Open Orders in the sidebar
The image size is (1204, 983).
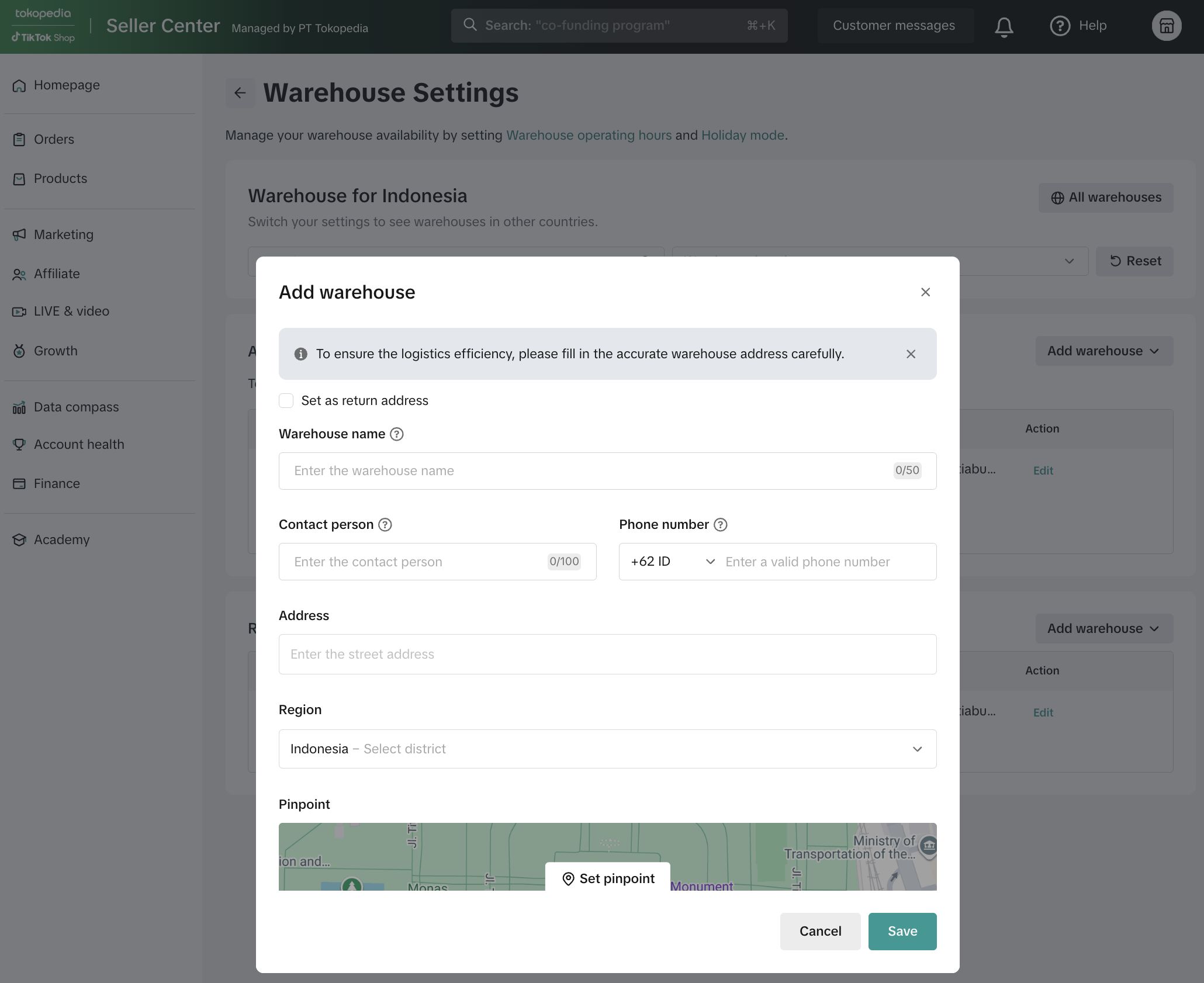coord(54,140)
